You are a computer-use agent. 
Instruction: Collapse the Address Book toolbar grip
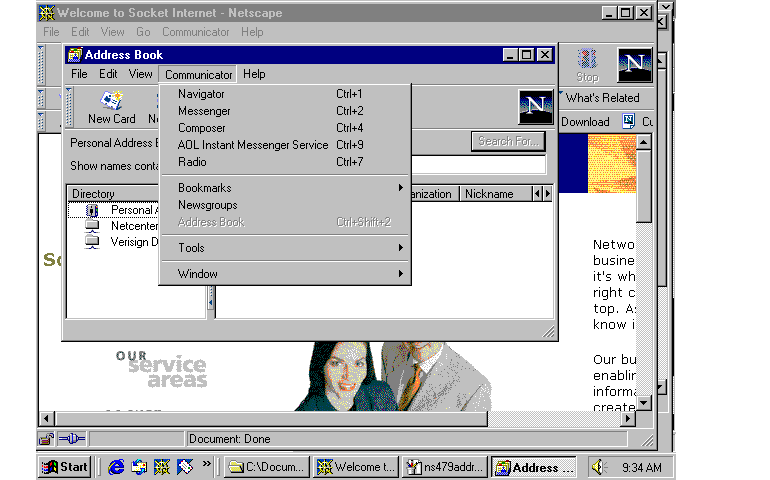(x=69, y=107)
